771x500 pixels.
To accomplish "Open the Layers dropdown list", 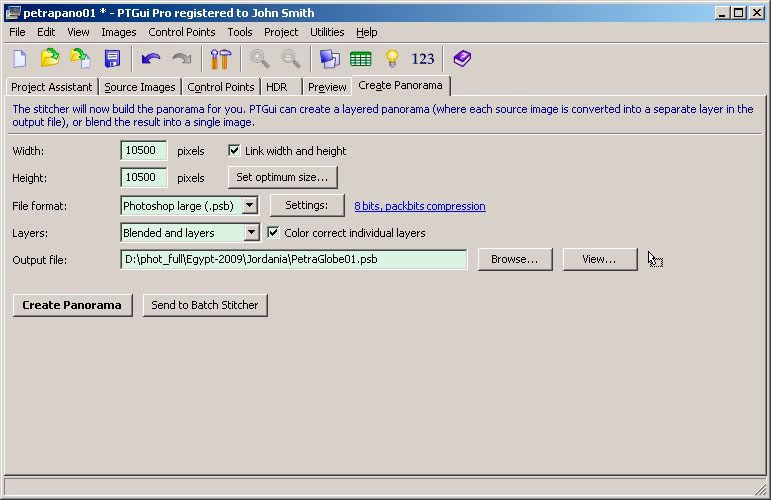I will 251,233.
